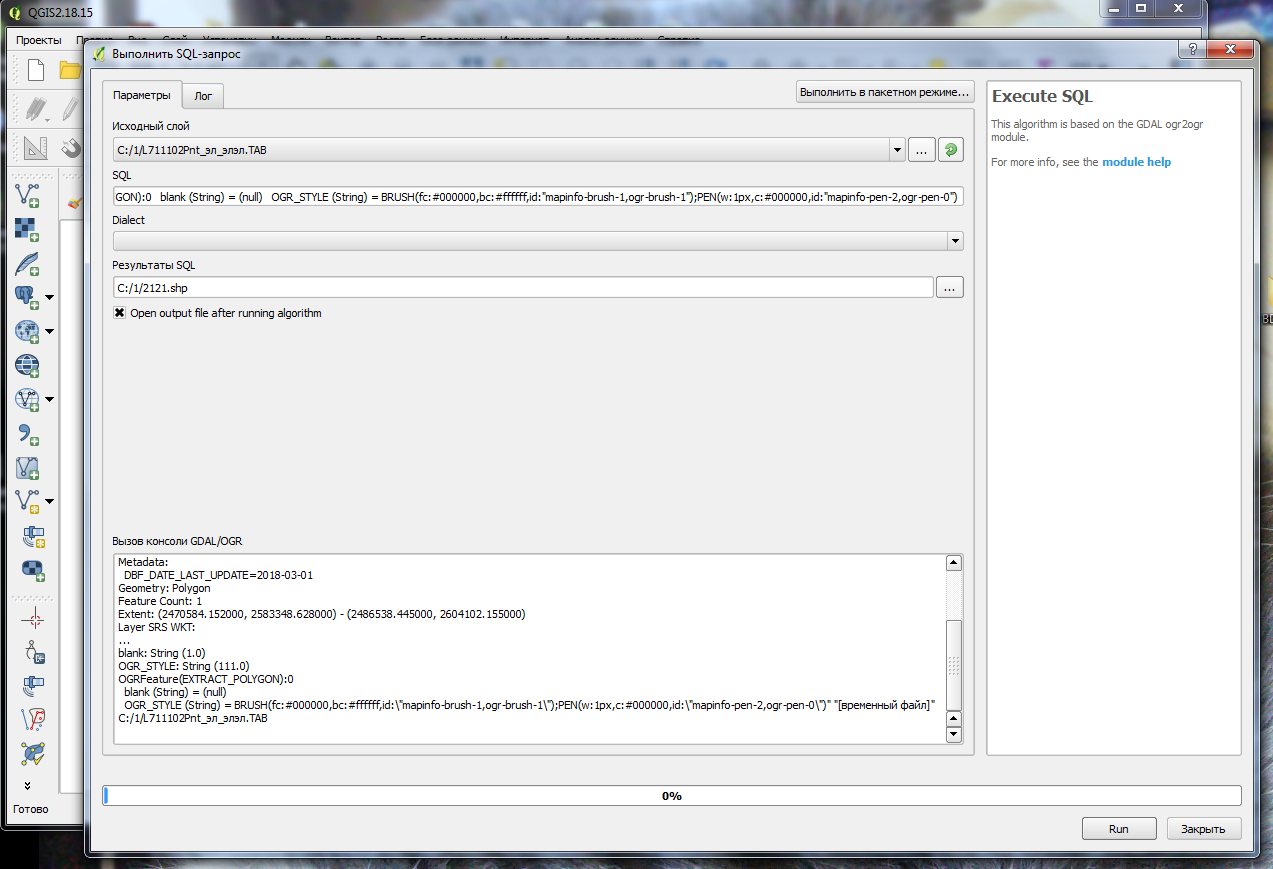
Task: Add PostGIS layer elephant icon
Action: point(27,297)
